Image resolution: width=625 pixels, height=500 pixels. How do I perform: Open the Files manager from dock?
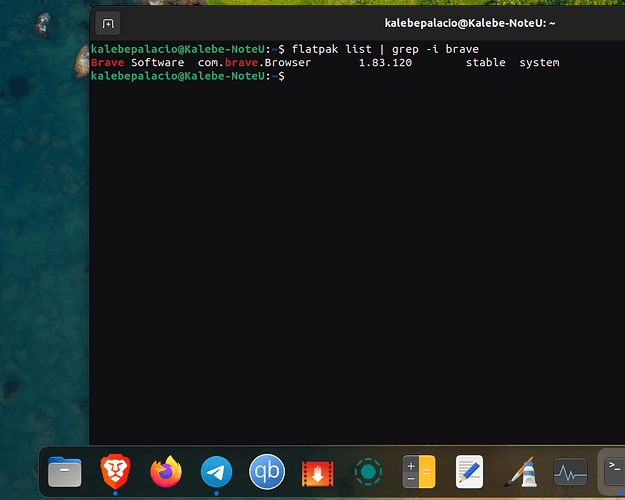(65, 470)
